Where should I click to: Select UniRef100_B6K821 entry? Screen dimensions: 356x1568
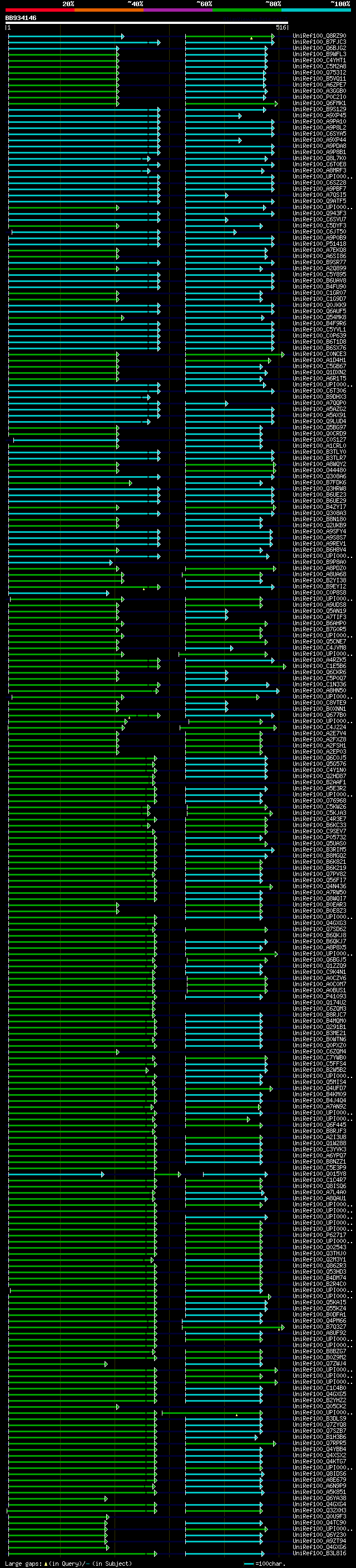[319, 863]
